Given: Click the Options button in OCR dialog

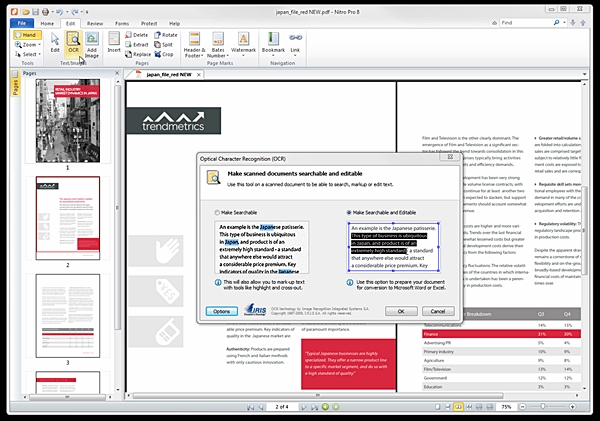Looking at the screenshot, I should coord(222,311).
